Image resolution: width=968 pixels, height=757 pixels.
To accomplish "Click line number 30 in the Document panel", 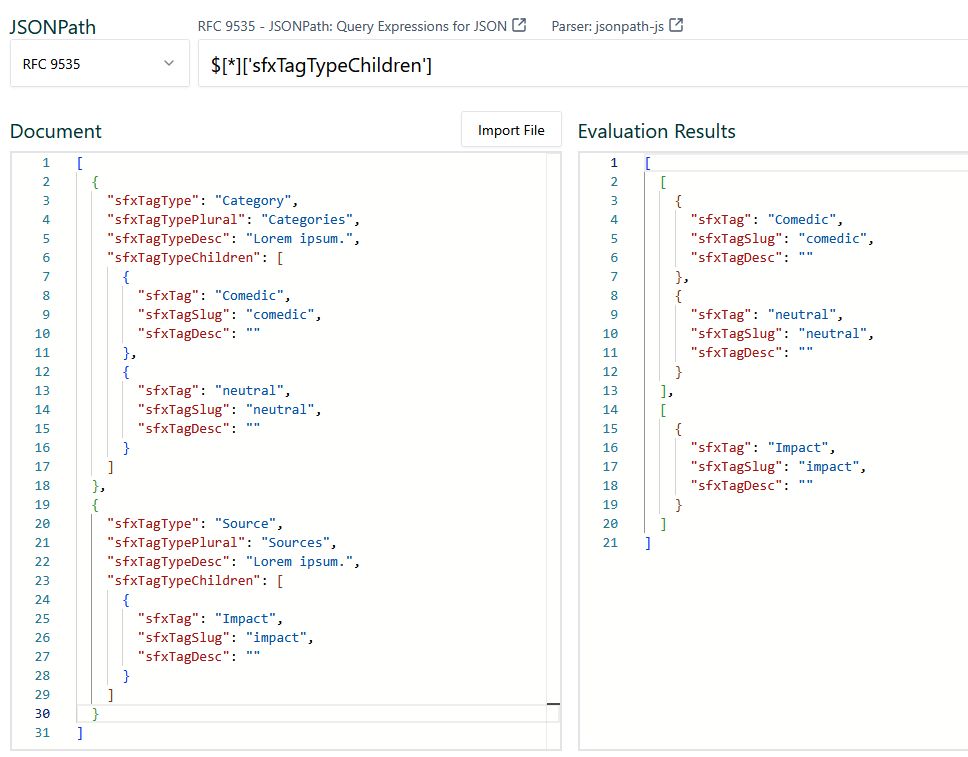I will [42, 713].
